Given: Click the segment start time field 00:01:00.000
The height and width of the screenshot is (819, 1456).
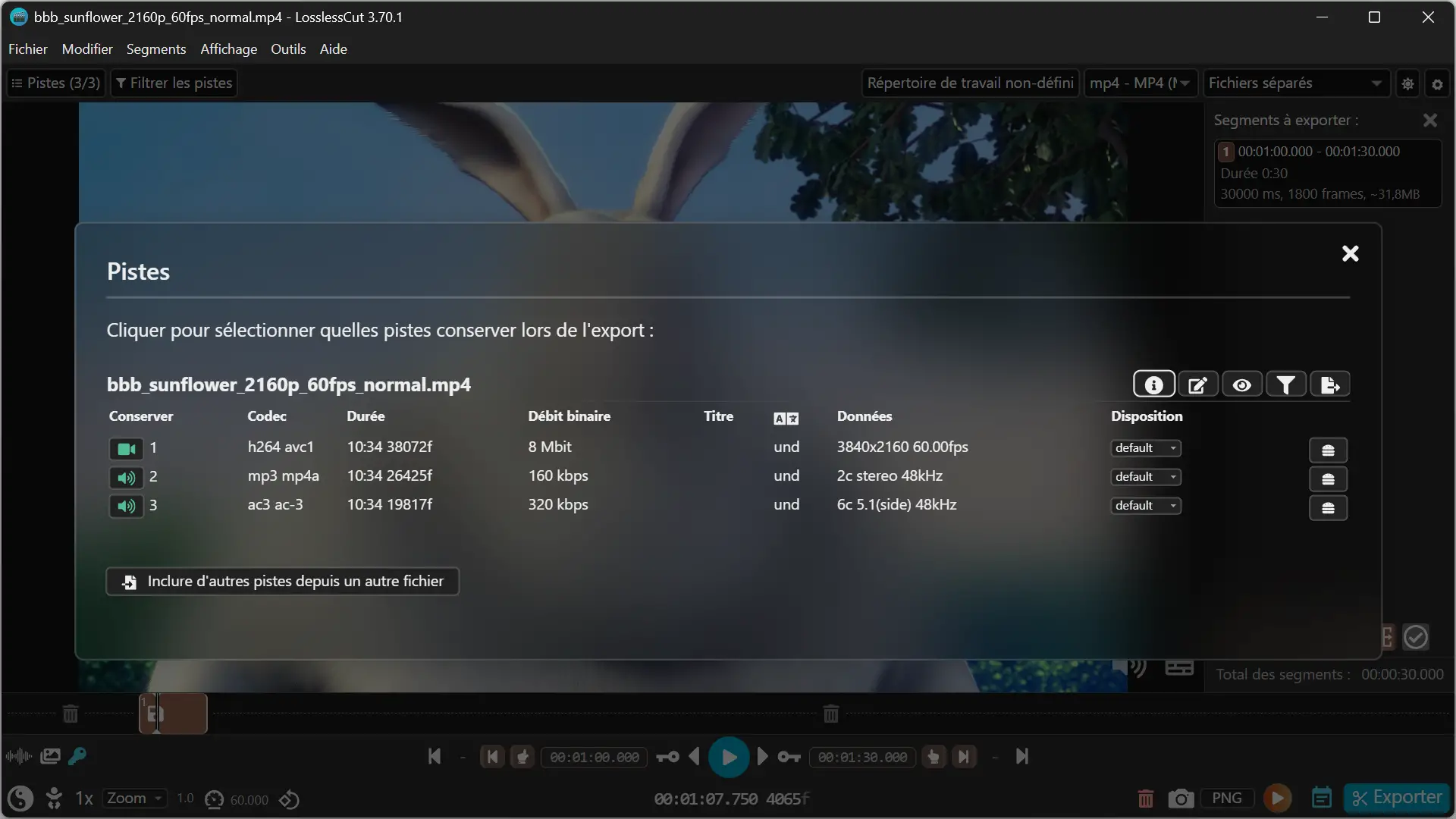Looking at the screenshot, I should click(594, 758).
